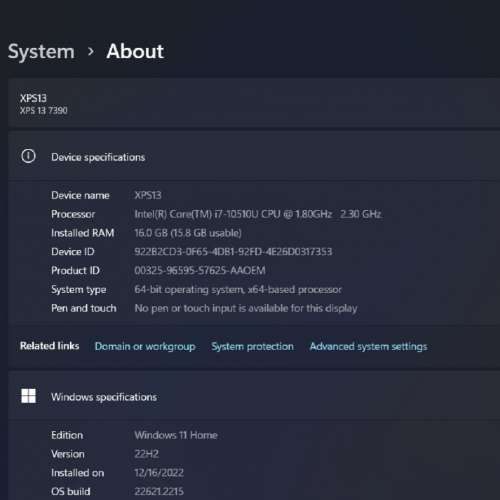Select the Device name value XPS13
The height and width of the screenshot is (500, 500).
pyautogui.click(x=148, y=195)
